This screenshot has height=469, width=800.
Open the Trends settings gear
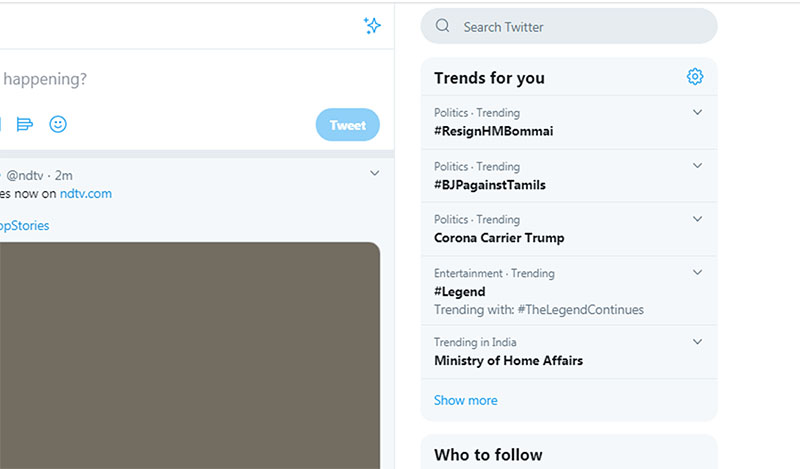click(695, 77)
